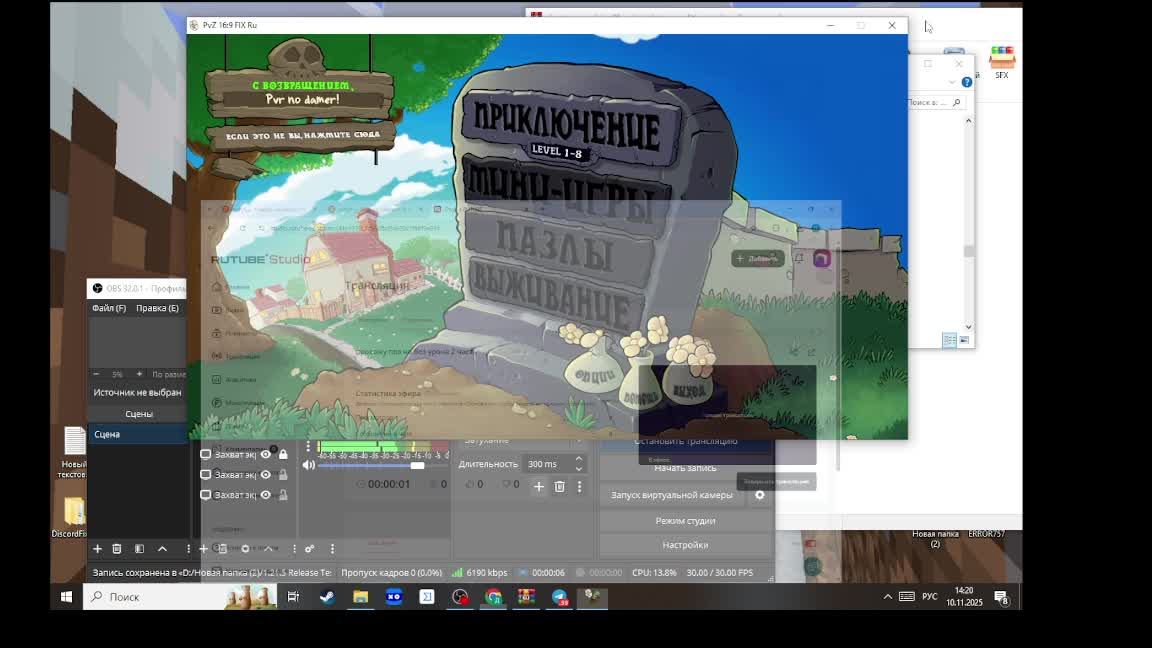Image resolution: width=1152 pixels, height=648 pixels.
Task: Open WinRAR from the taskbar
Action: pos(526,597)
